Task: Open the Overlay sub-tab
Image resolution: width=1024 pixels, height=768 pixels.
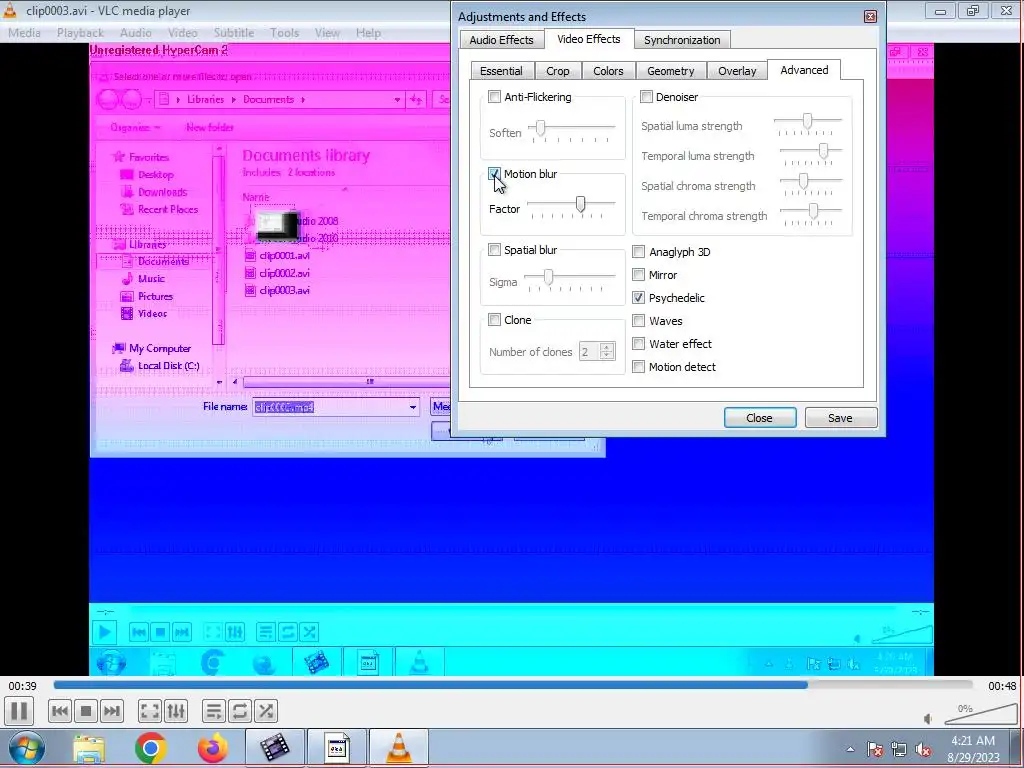Action: point(737,71)
